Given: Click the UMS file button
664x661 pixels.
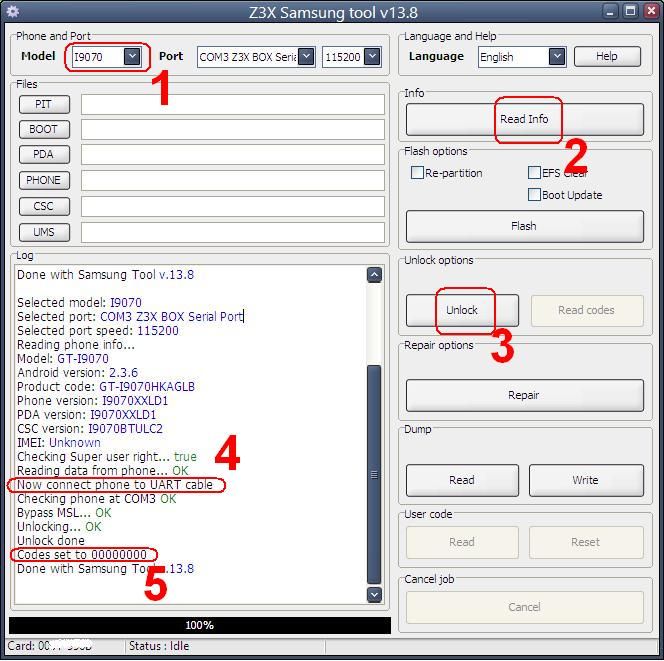Looking at the screenshot, I should [44, 232].
